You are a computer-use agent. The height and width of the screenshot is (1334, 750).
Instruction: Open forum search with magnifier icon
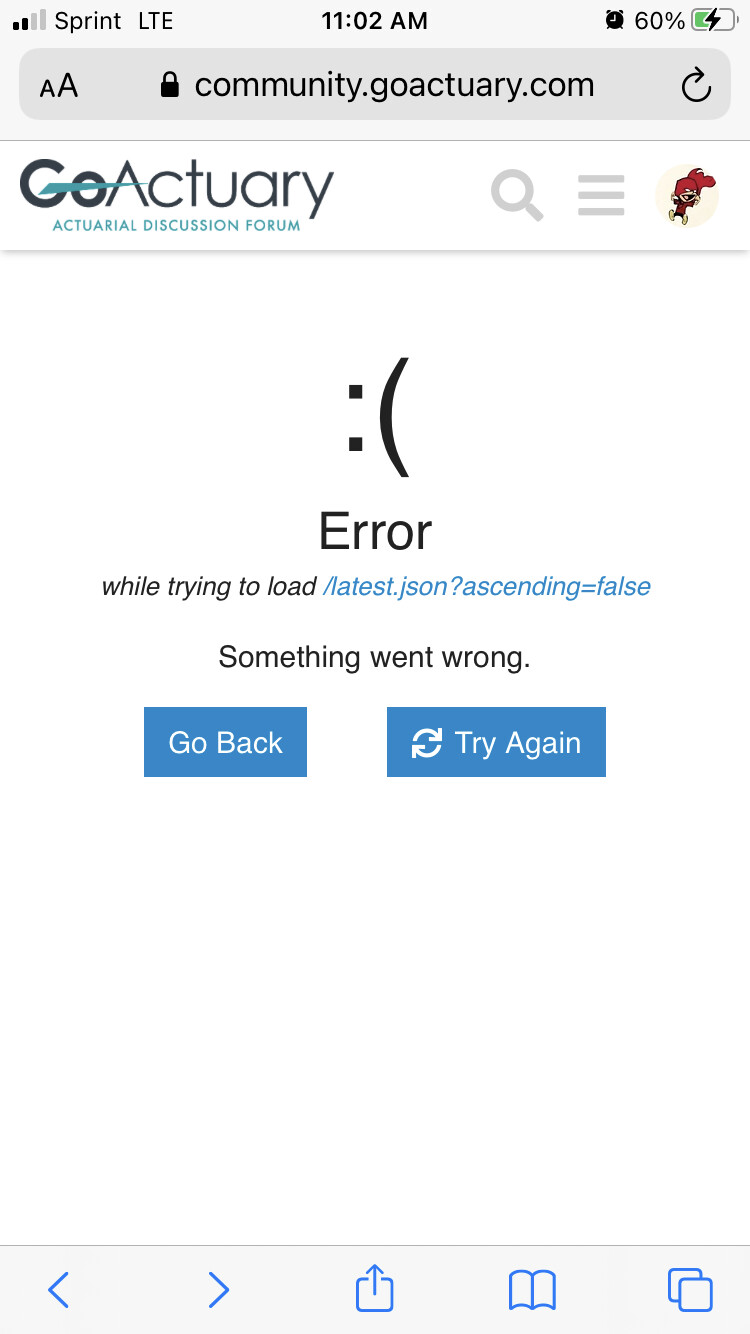[517, 195]
